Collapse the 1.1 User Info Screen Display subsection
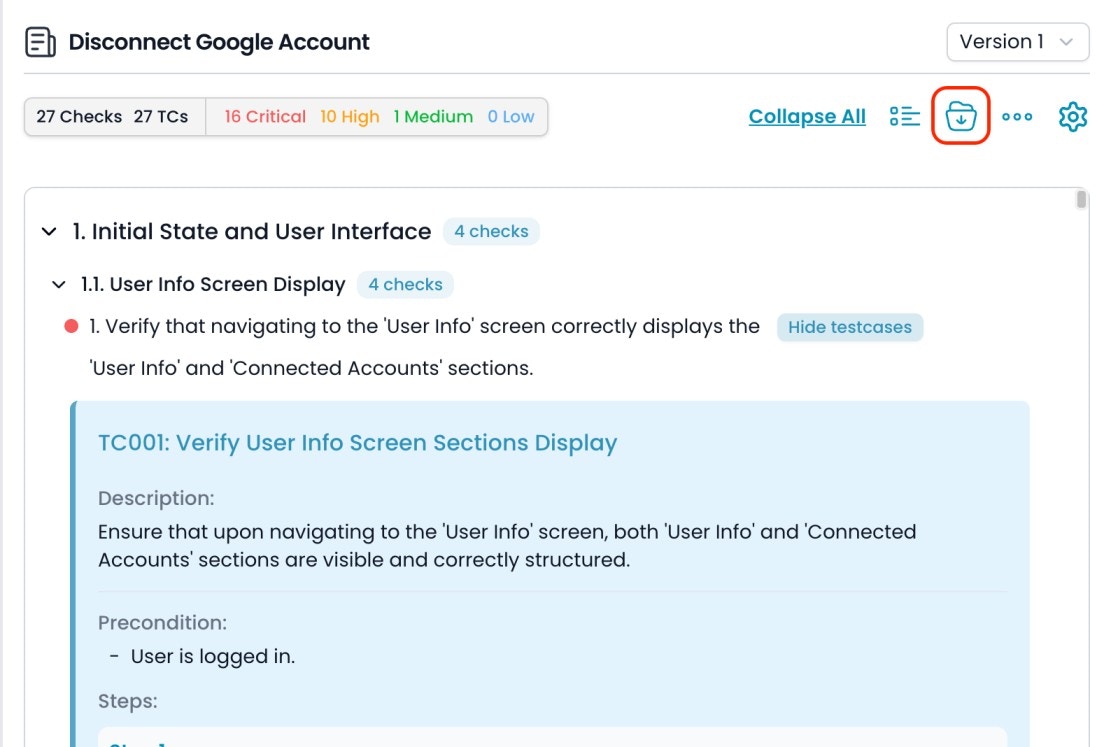The image size is (1111, 747). click(x=59, y=285)
